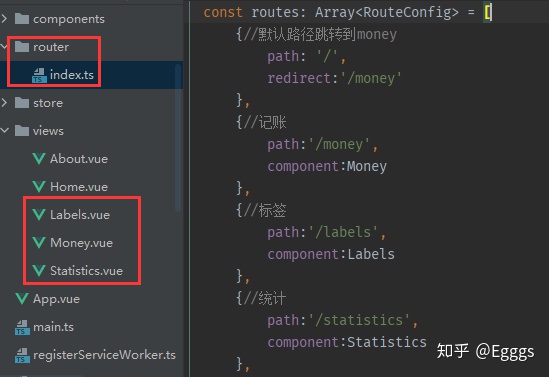The image size is (549, 377).
Task: Collapse the router folder chevron
Action: click(4, 47)
